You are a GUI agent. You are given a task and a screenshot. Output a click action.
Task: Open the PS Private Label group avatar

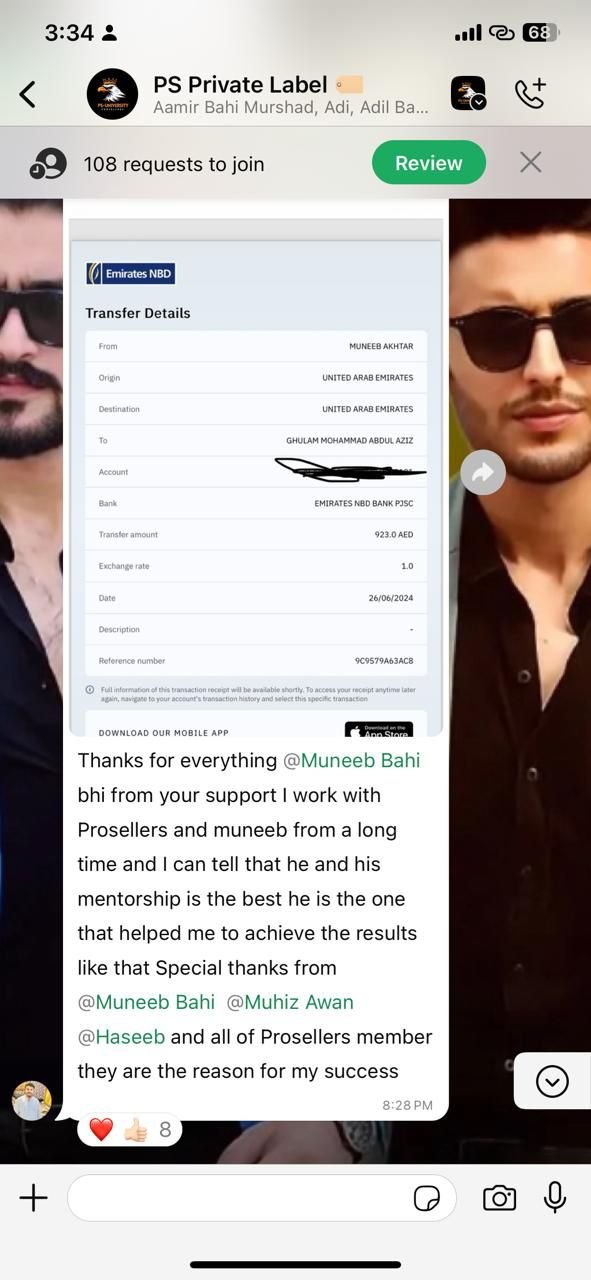click(x=112, y=94)
